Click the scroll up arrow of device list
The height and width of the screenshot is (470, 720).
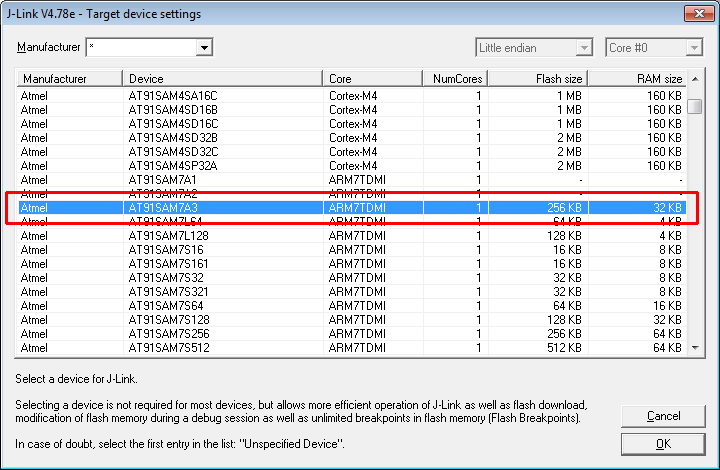[x=695, y=79]
